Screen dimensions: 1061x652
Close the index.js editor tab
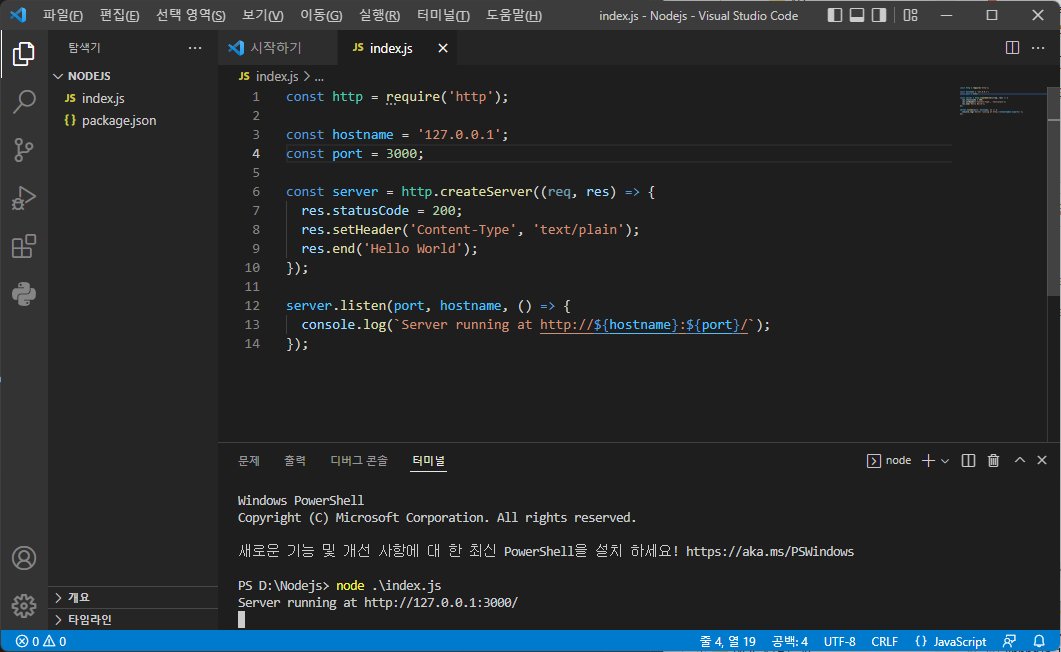pyautogui.click(x=443, y=48)
